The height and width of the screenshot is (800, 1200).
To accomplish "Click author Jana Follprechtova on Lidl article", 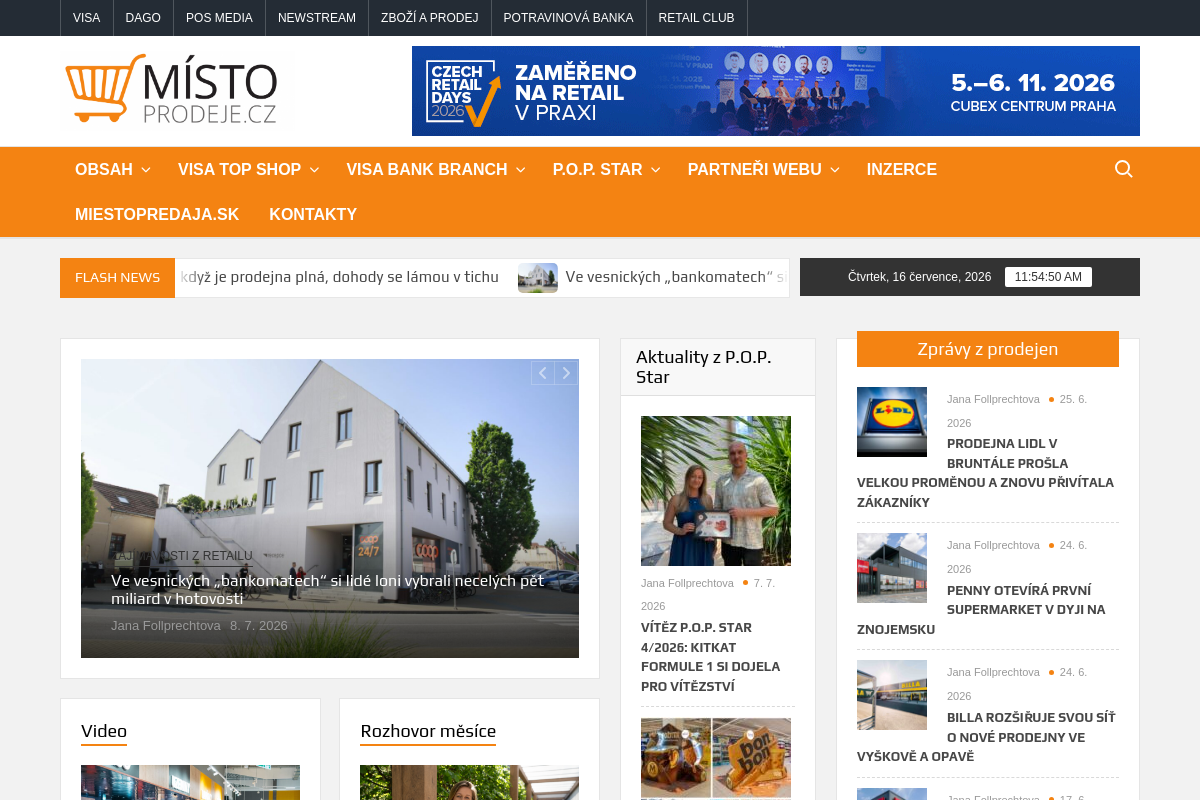I will 993,399.
